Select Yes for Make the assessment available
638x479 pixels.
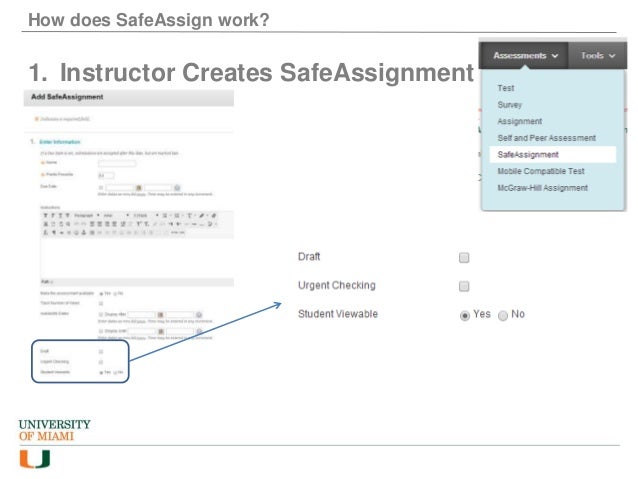(x=101, y=294)
